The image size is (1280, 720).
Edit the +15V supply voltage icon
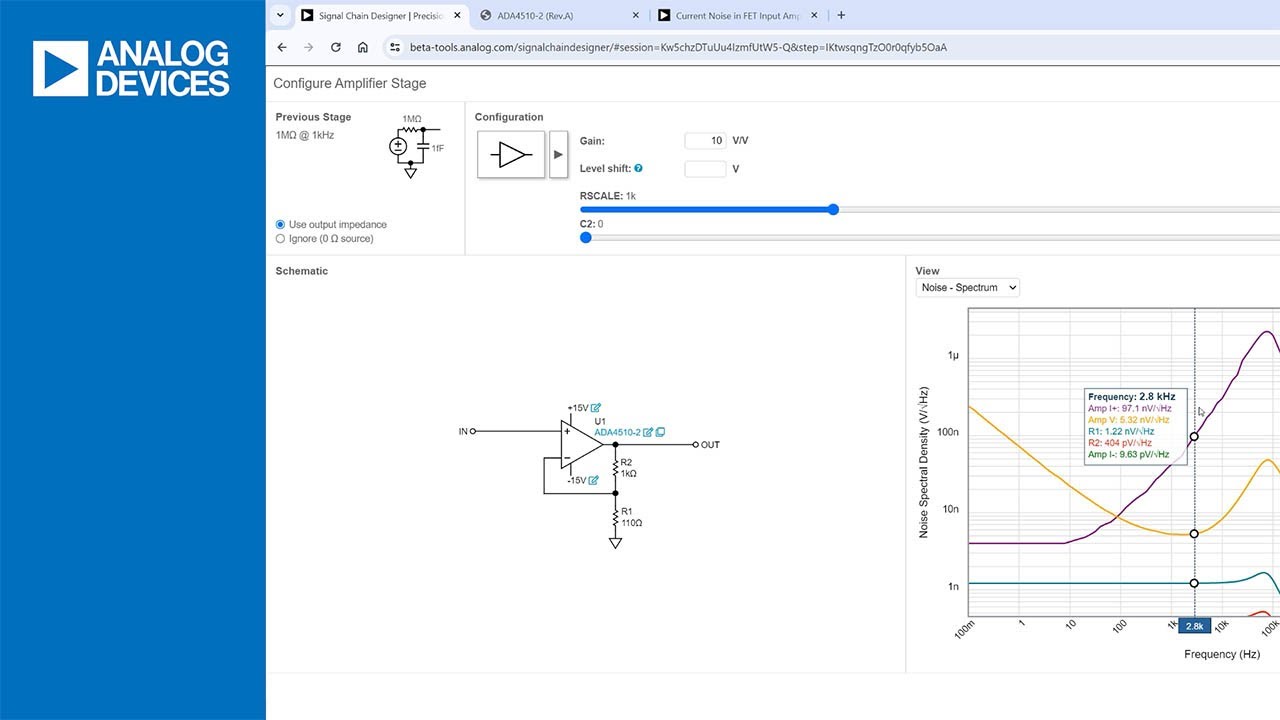[x=596, y=407]
